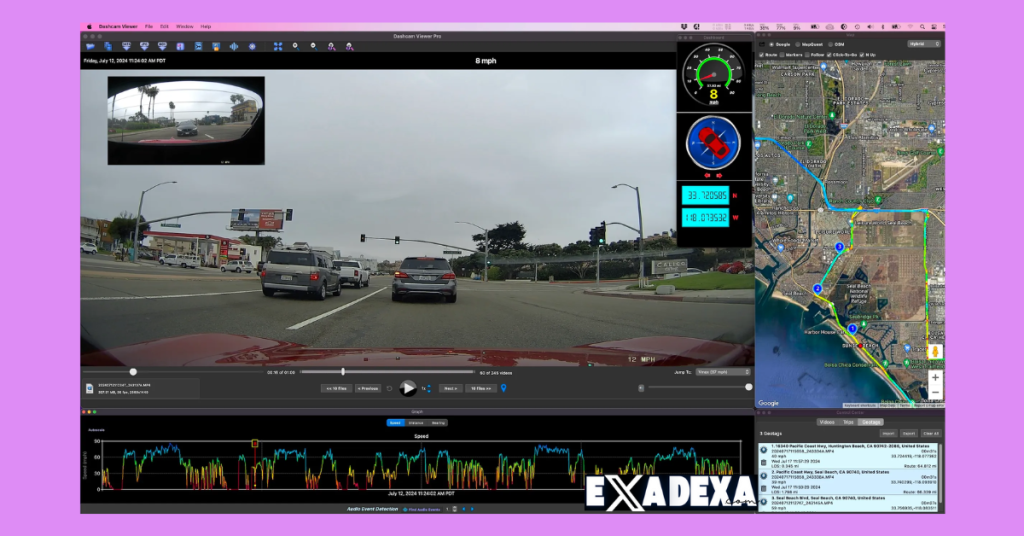The width and height of the screenshot is (1024, 536).
Task: Click the zoom in magnifier icon
Action: click(296, 46)
